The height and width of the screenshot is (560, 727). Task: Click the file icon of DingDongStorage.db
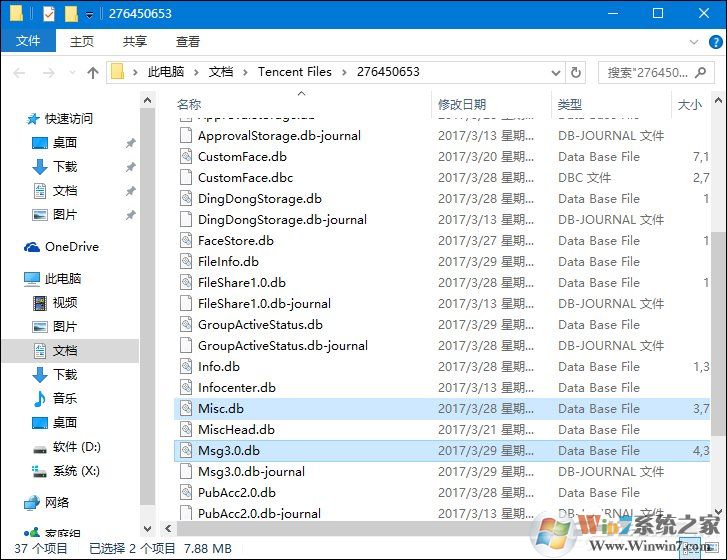point(186,198)
